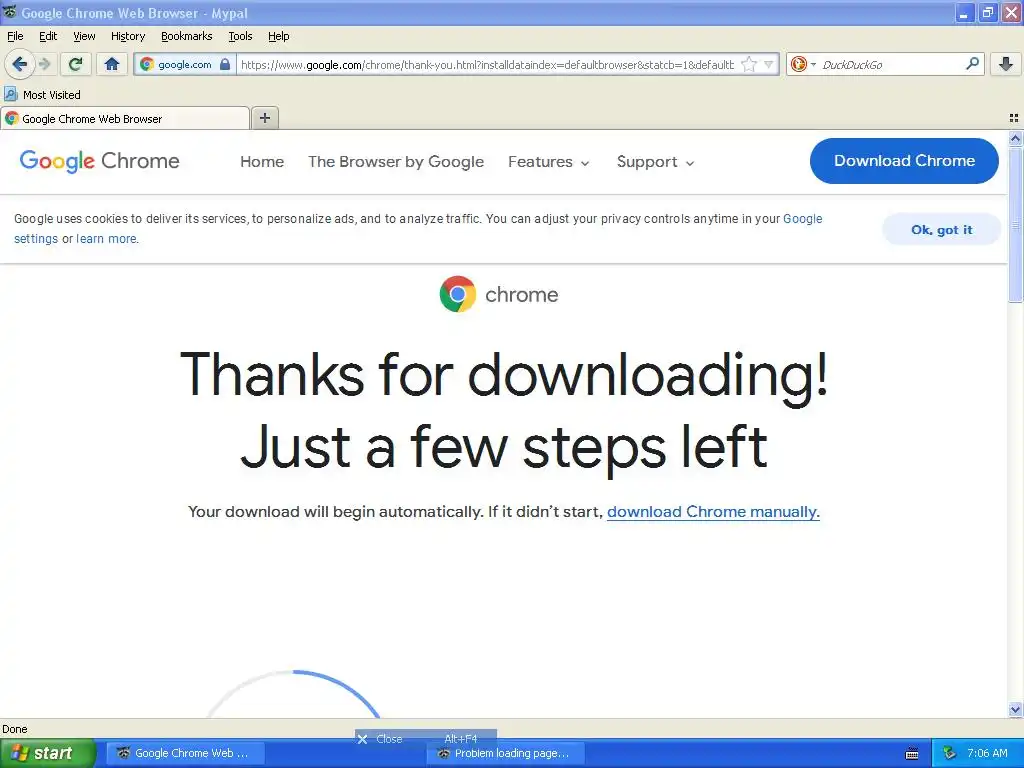This screenshot has width=1024, height=768.
Task: Click the forward navigation arrow
Action: (44, 64)
